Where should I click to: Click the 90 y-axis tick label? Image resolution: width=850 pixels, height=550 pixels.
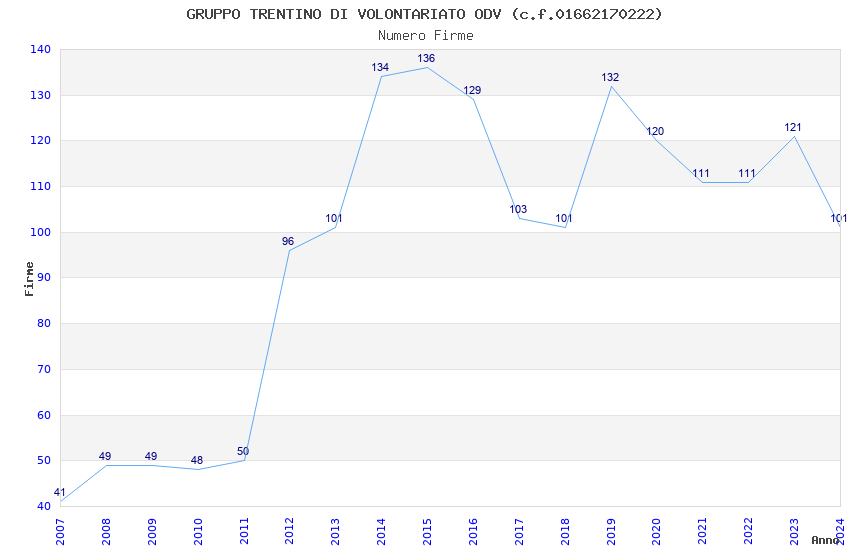tap(44, 278)
